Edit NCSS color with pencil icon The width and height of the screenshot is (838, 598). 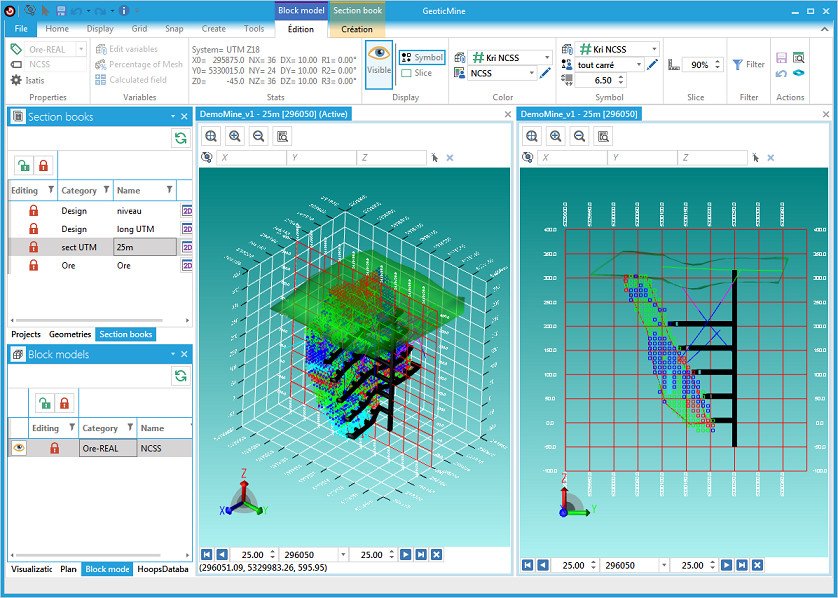545,73
